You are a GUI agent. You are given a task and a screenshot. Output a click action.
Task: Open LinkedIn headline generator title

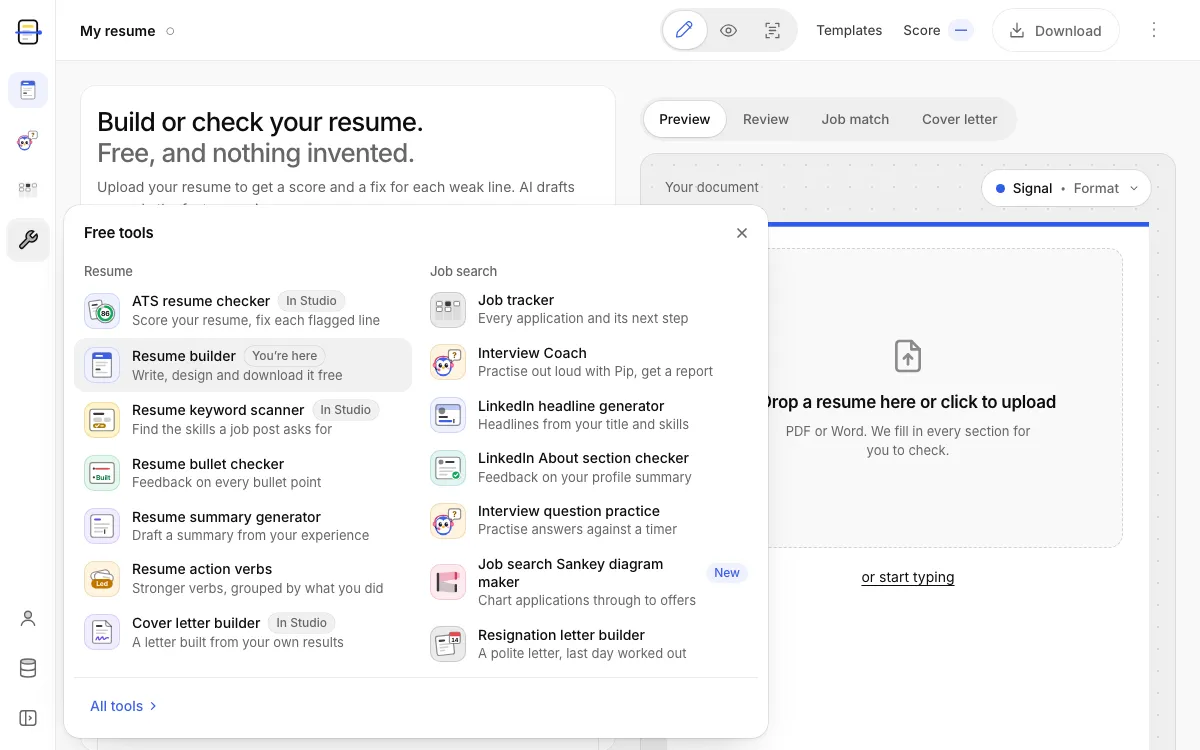point(571,406)
